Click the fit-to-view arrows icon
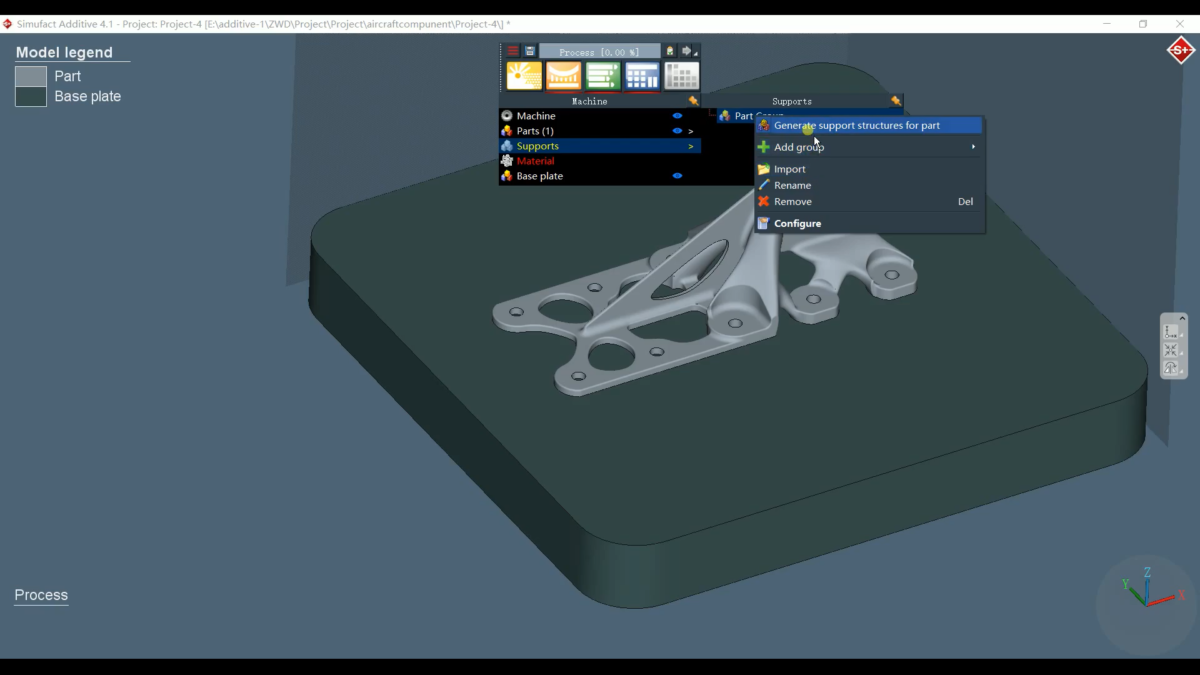The height and width of the screenshot is (675, 1200). coord(1171,350)
